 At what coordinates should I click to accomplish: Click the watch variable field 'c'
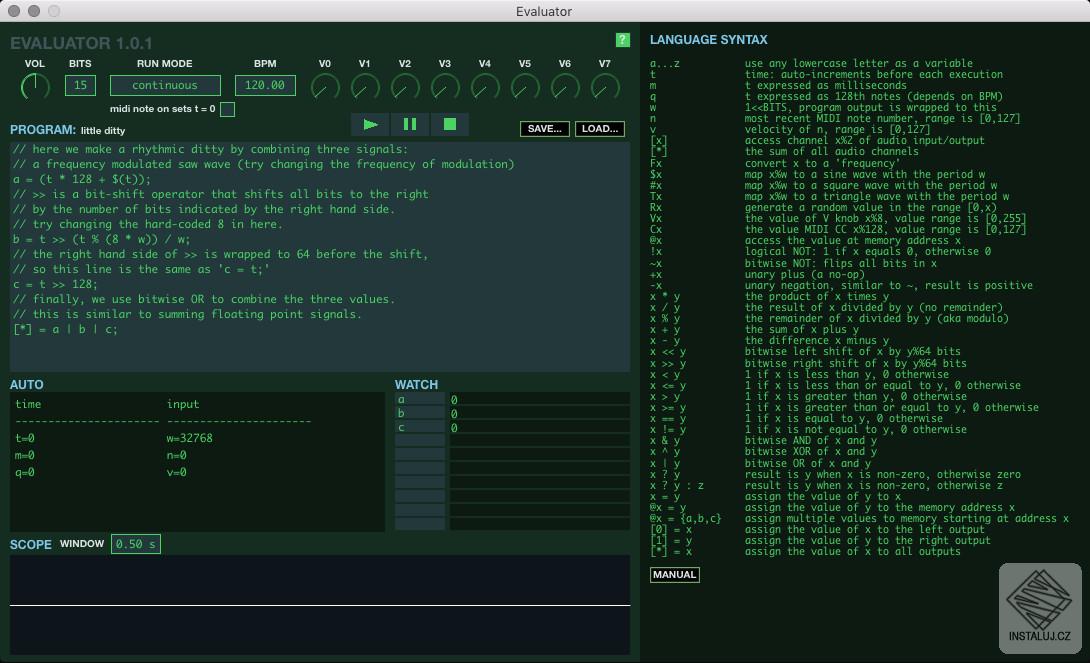click(x=419, y=427)
